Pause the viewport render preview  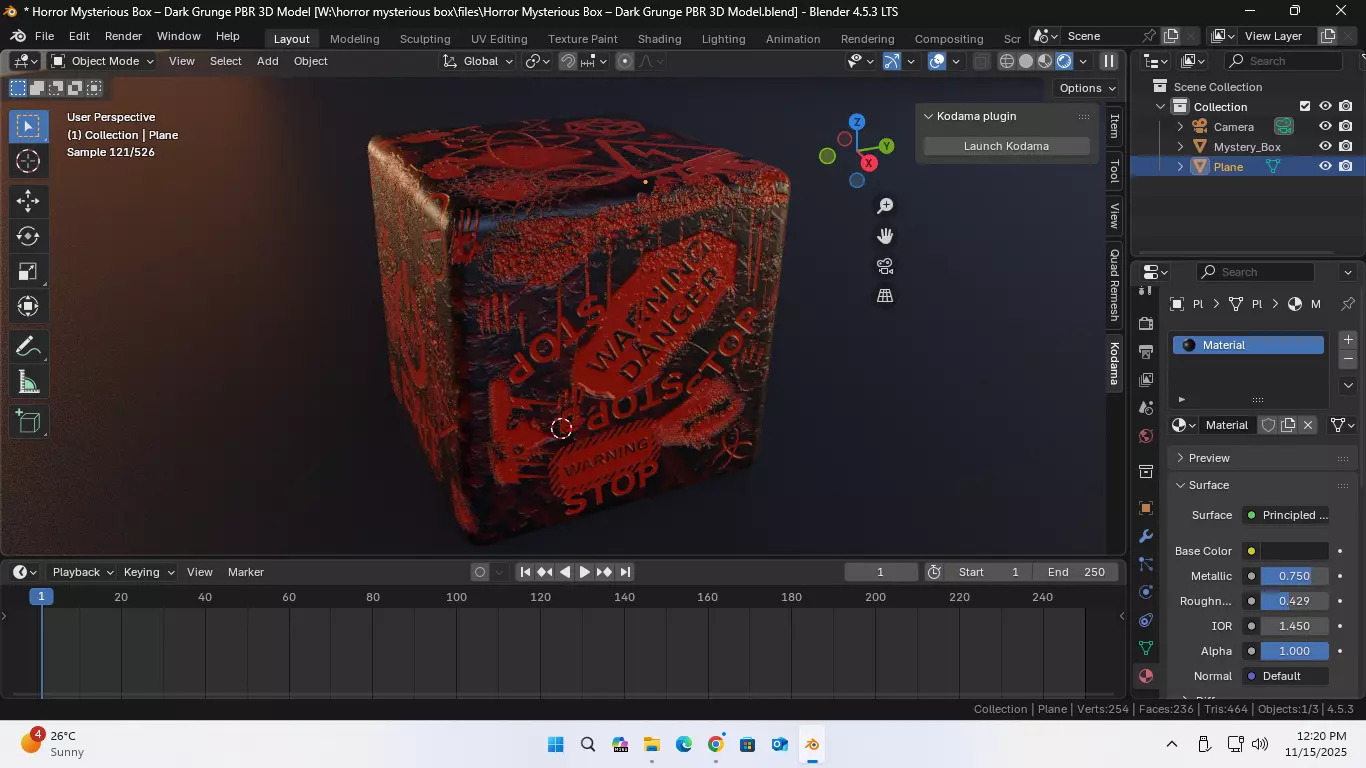point(1109,61)
